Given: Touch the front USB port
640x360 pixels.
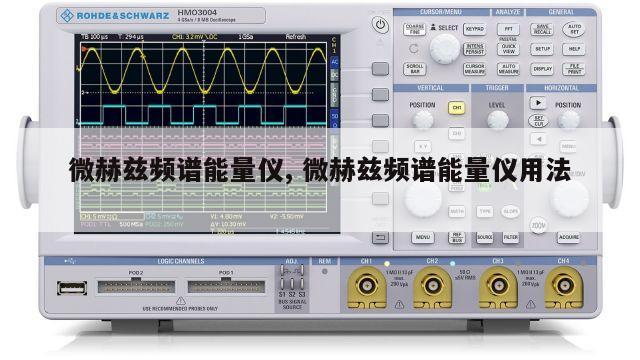Looking at the screenshot, I should [72, 288].
